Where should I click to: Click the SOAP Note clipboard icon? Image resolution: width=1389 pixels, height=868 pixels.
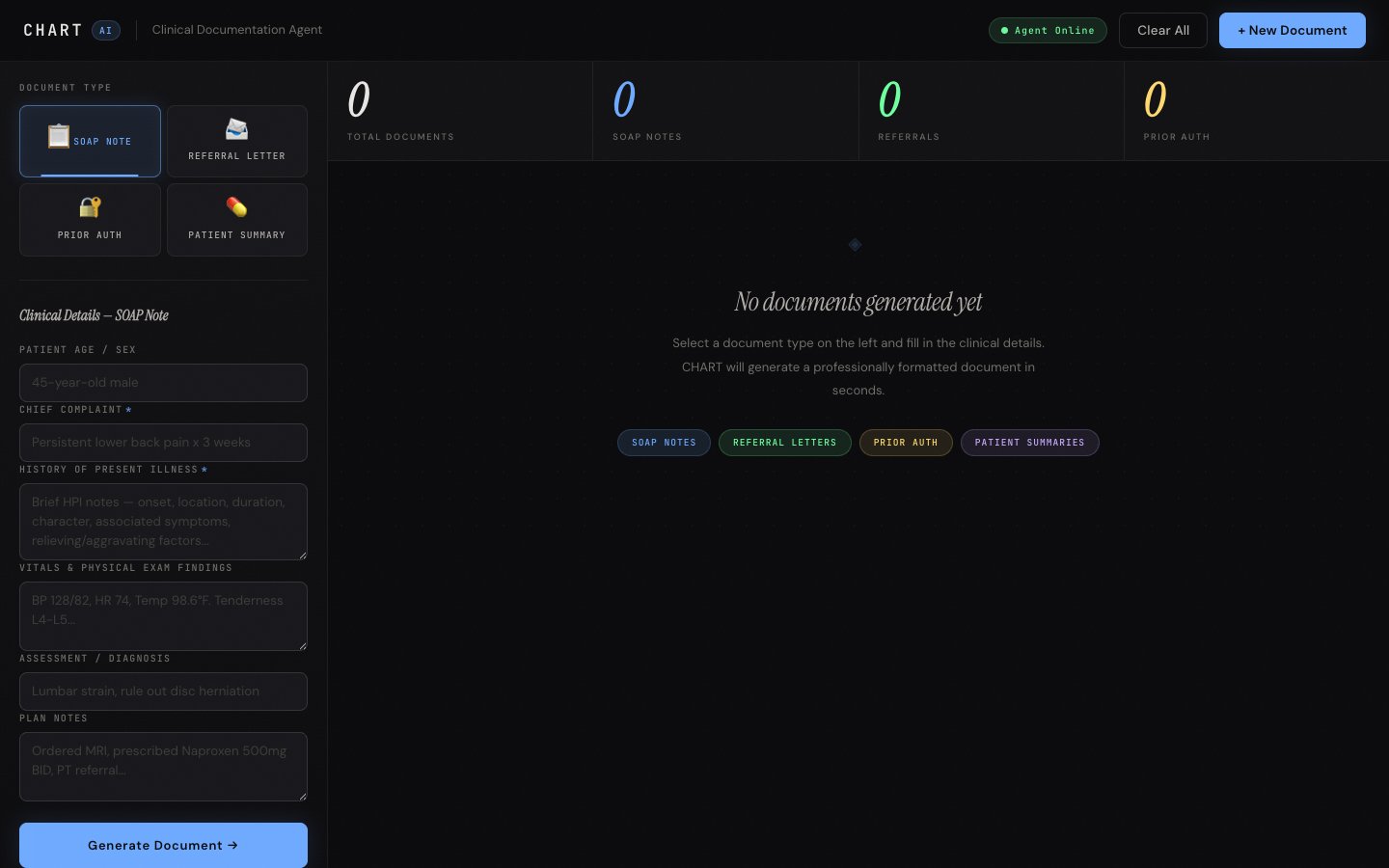click(59, 136)
